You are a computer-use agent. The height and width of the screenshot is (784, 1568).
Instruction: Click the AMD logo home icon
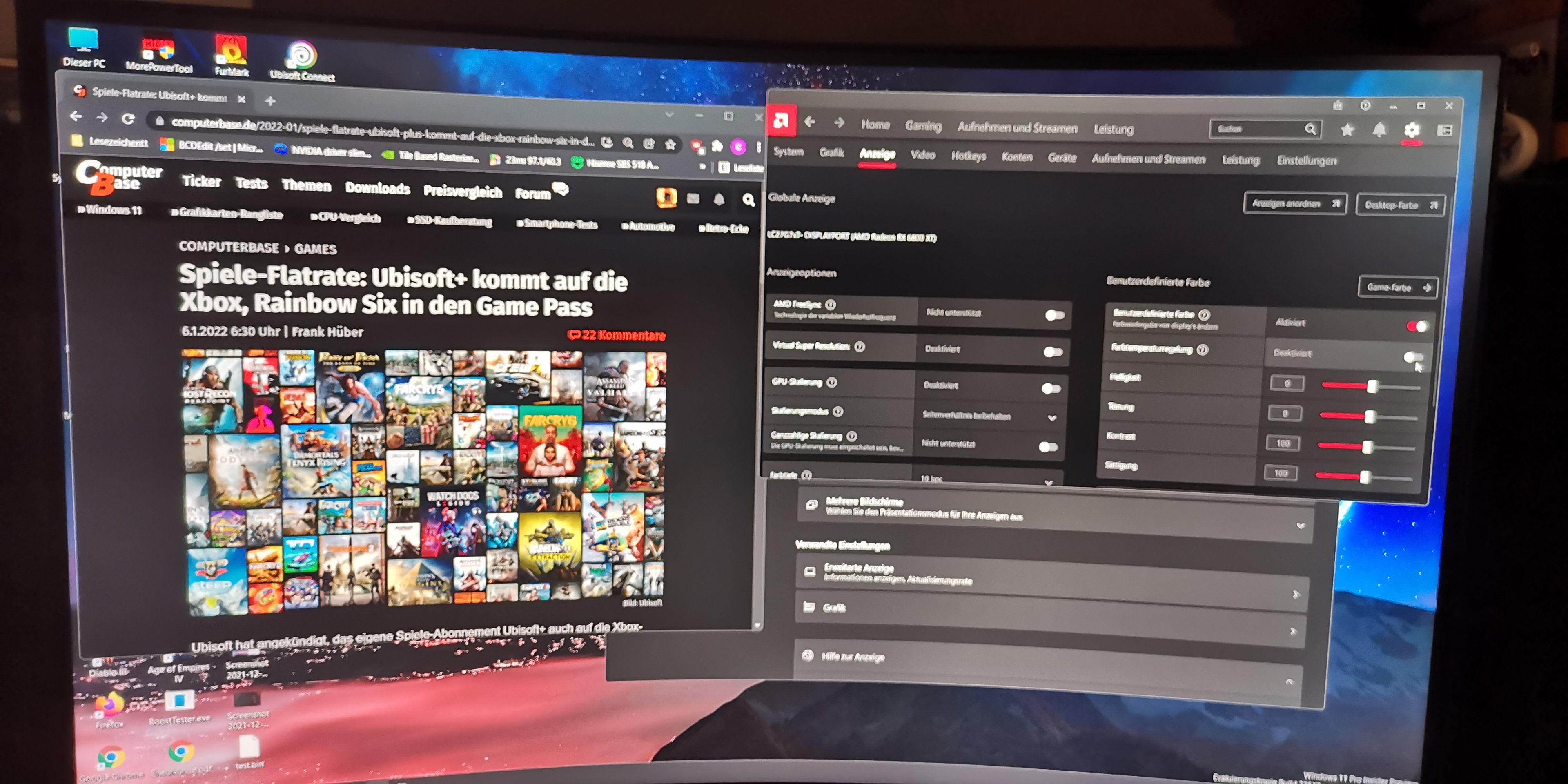(781, 120)
